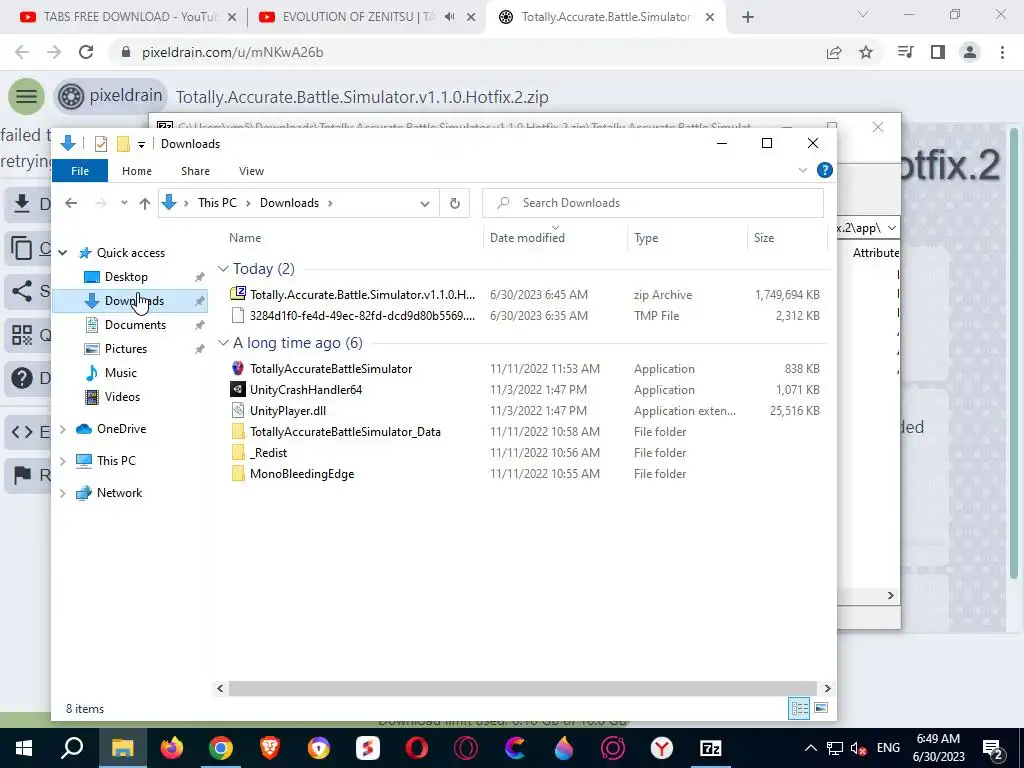Expand This PC tree node

tap(63, 461)
